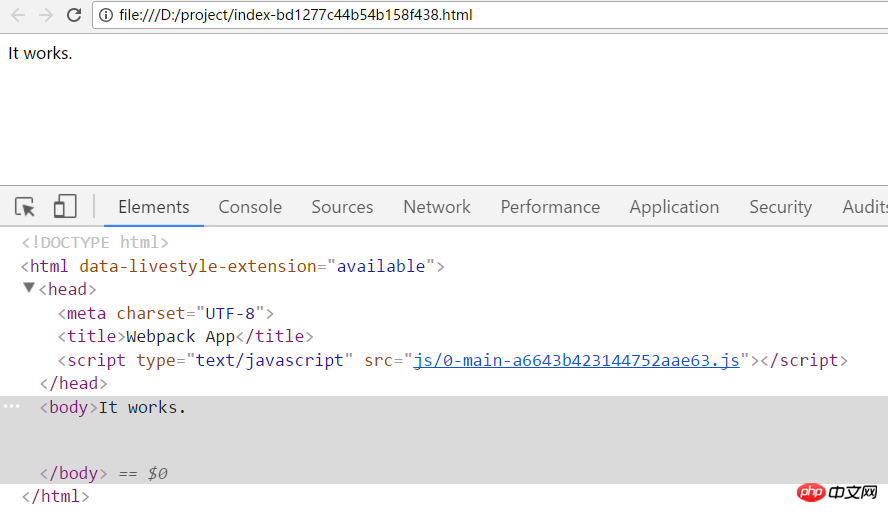This screenshot has height=512, width=888.
Task: Click the "available" attribute value
Action: [381, 266]
